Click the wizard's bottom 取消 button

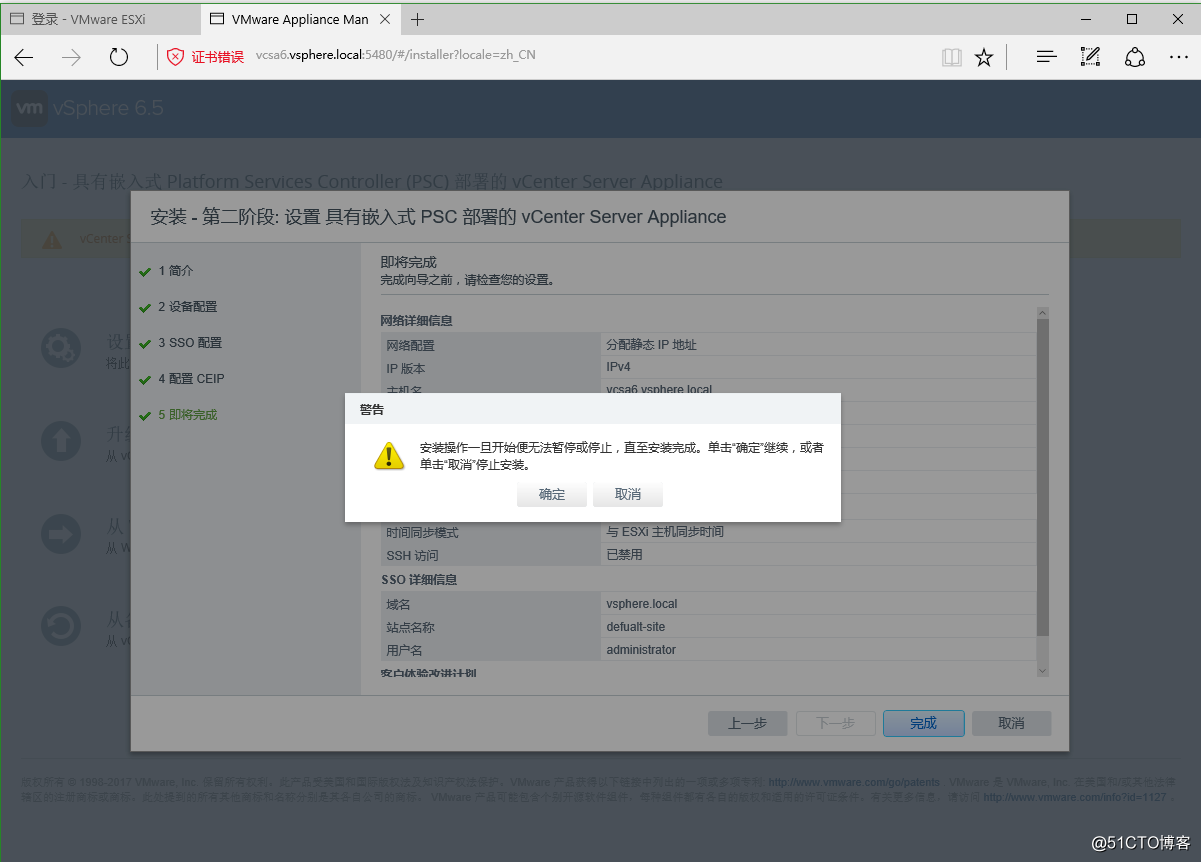point(1011,723)
